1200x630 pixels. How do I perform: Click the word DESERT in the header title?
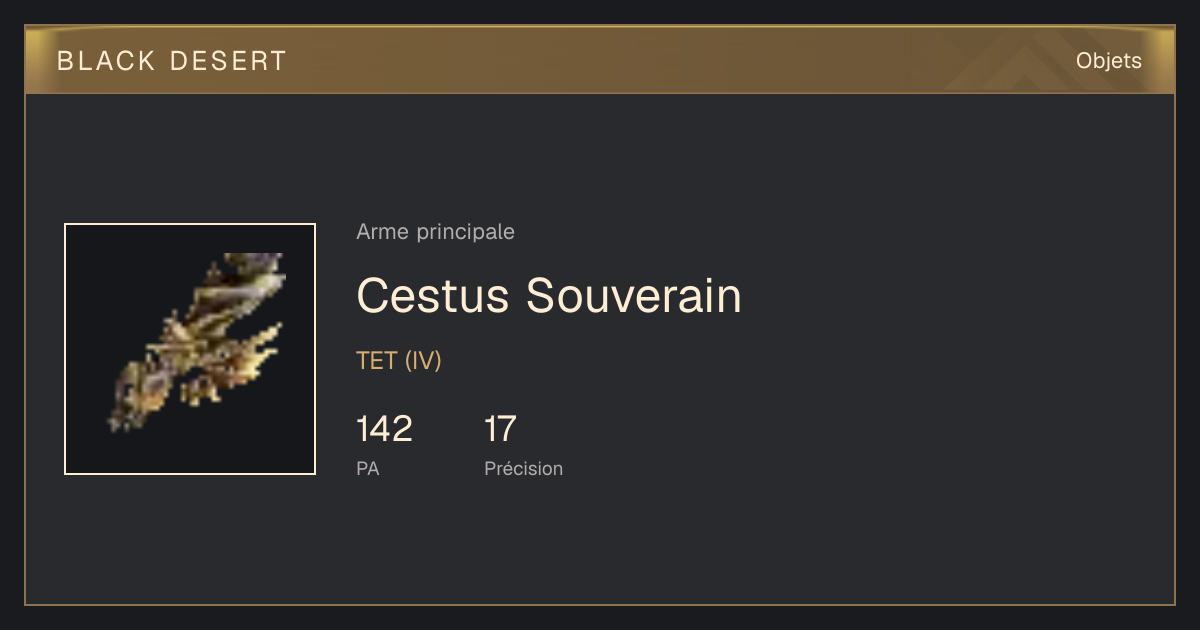[228, 61]
